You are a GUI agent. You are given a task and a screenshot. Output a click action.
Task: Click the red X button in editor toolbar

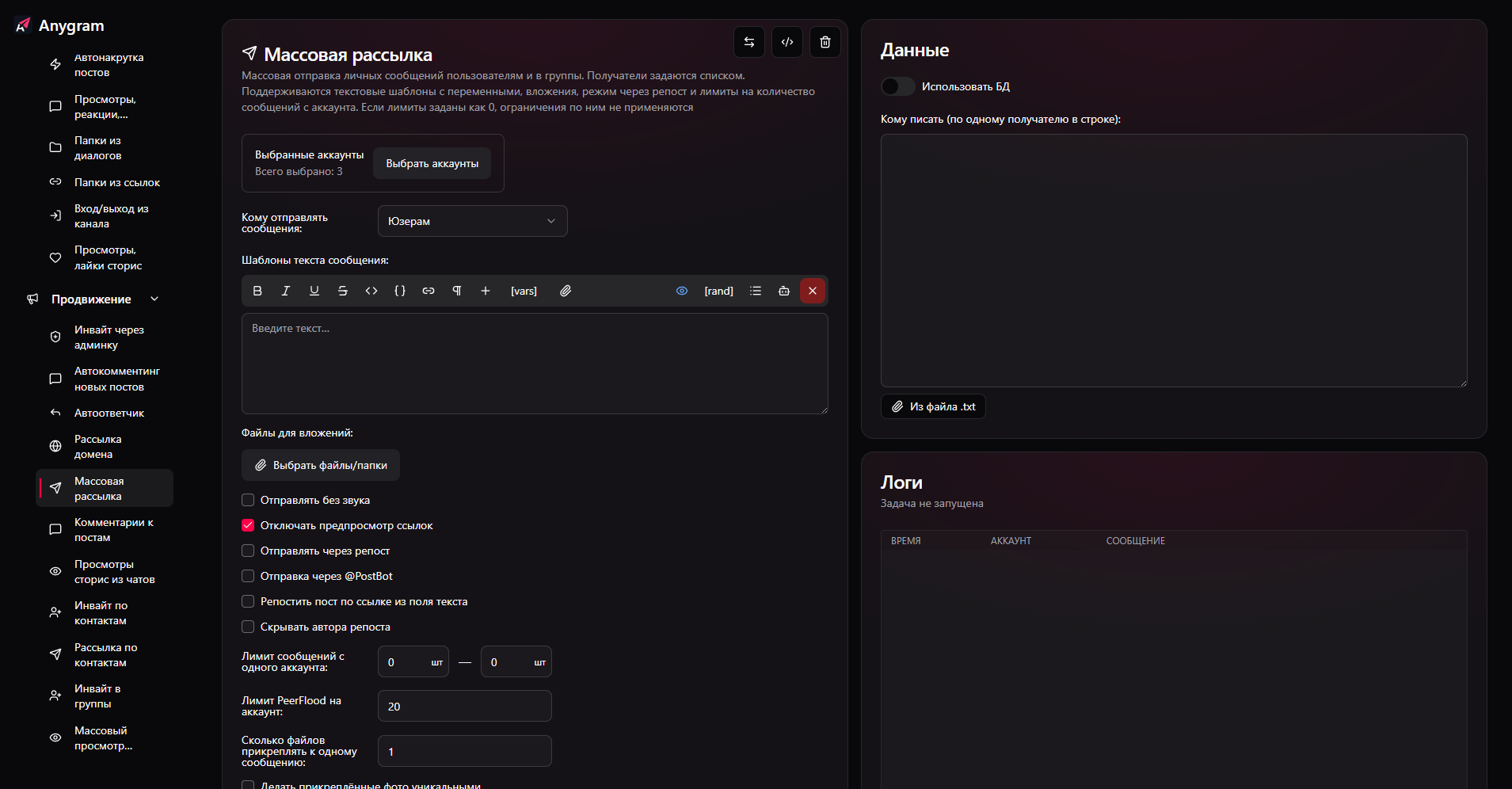click(x=813, y=291)
